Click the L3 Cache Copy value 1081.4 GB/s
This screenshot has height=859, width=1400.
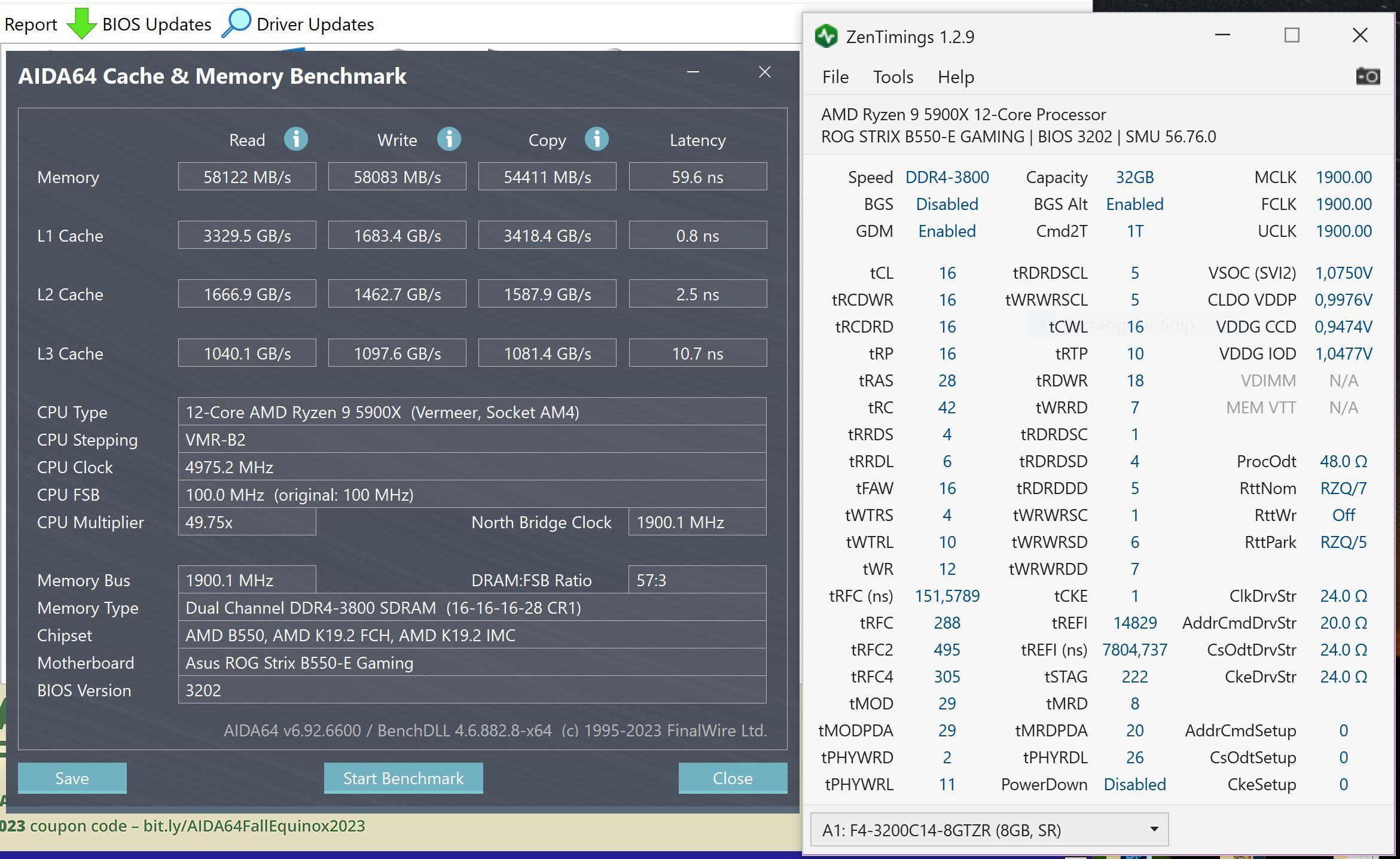point(547,353)
